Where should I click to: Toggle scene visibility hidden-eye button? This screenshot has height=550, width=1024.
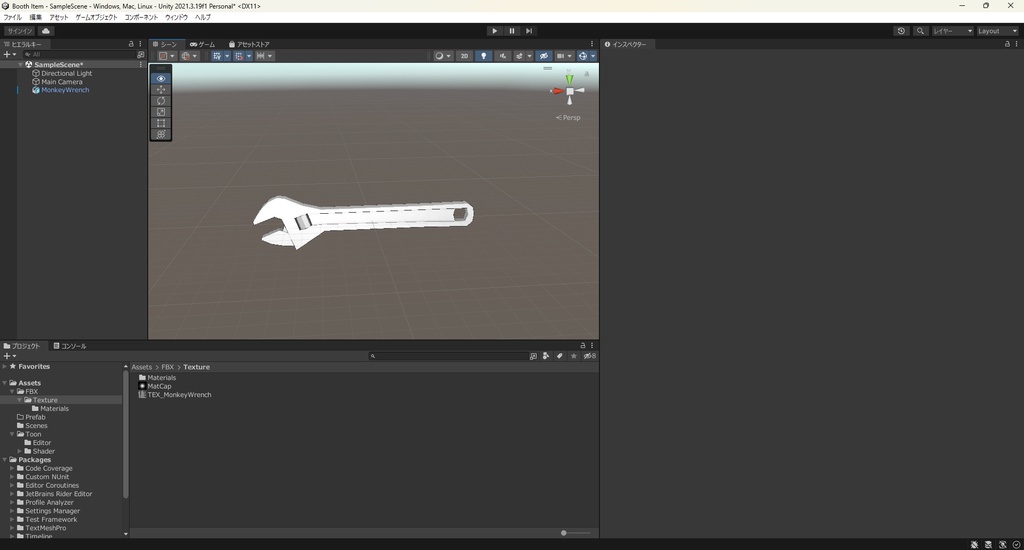pyautogui.click(x=543, y=56)
